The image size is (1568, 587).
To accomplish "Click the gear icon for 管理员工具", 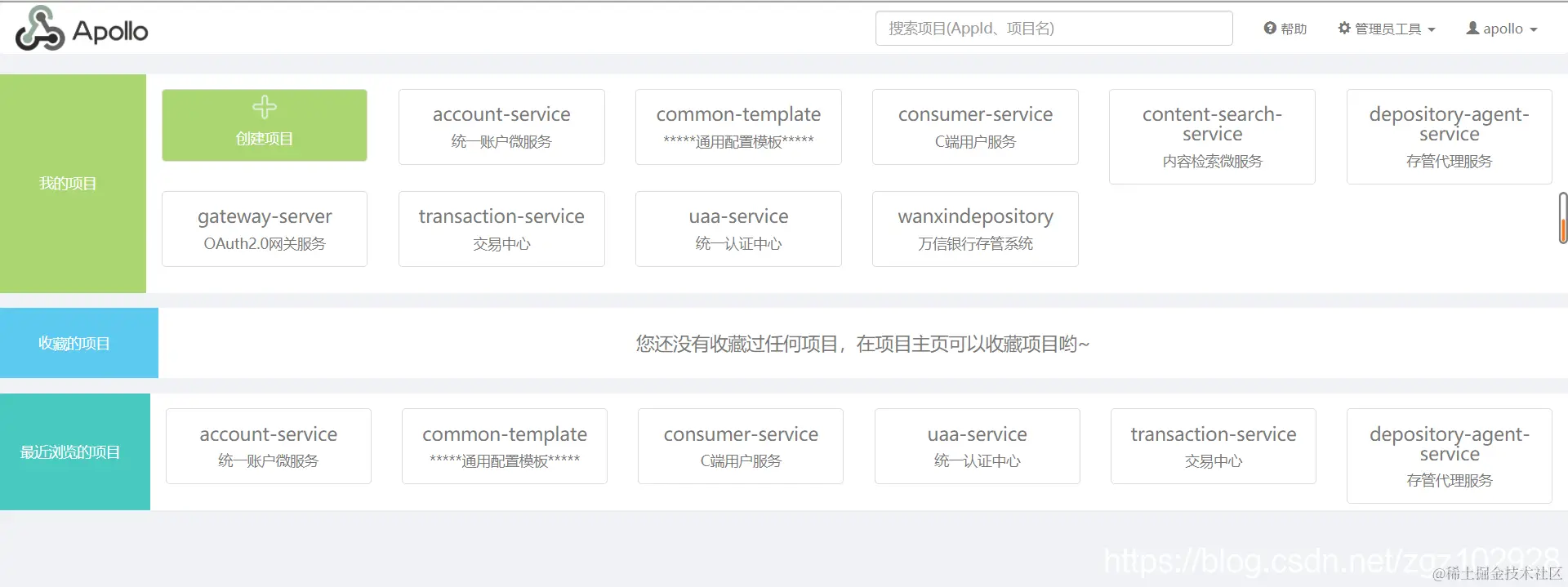I will [1344, 29].
